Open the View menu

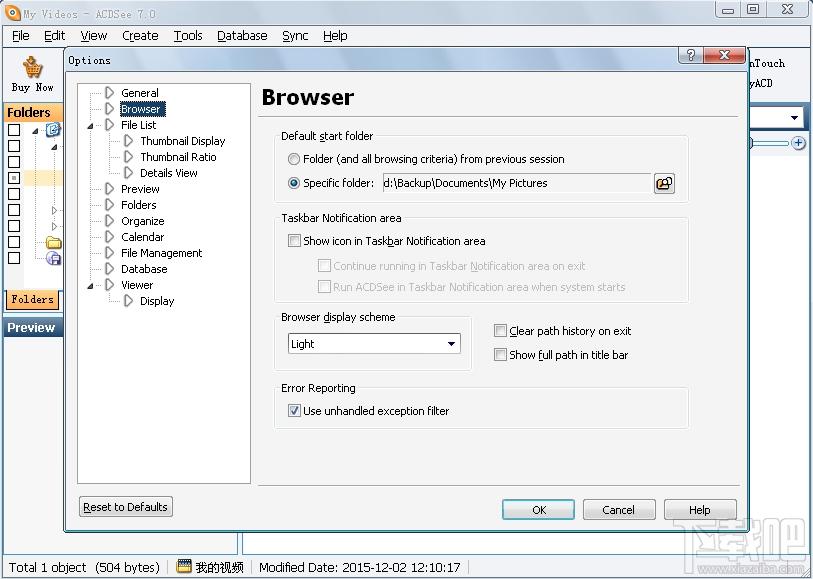[94, 36]
